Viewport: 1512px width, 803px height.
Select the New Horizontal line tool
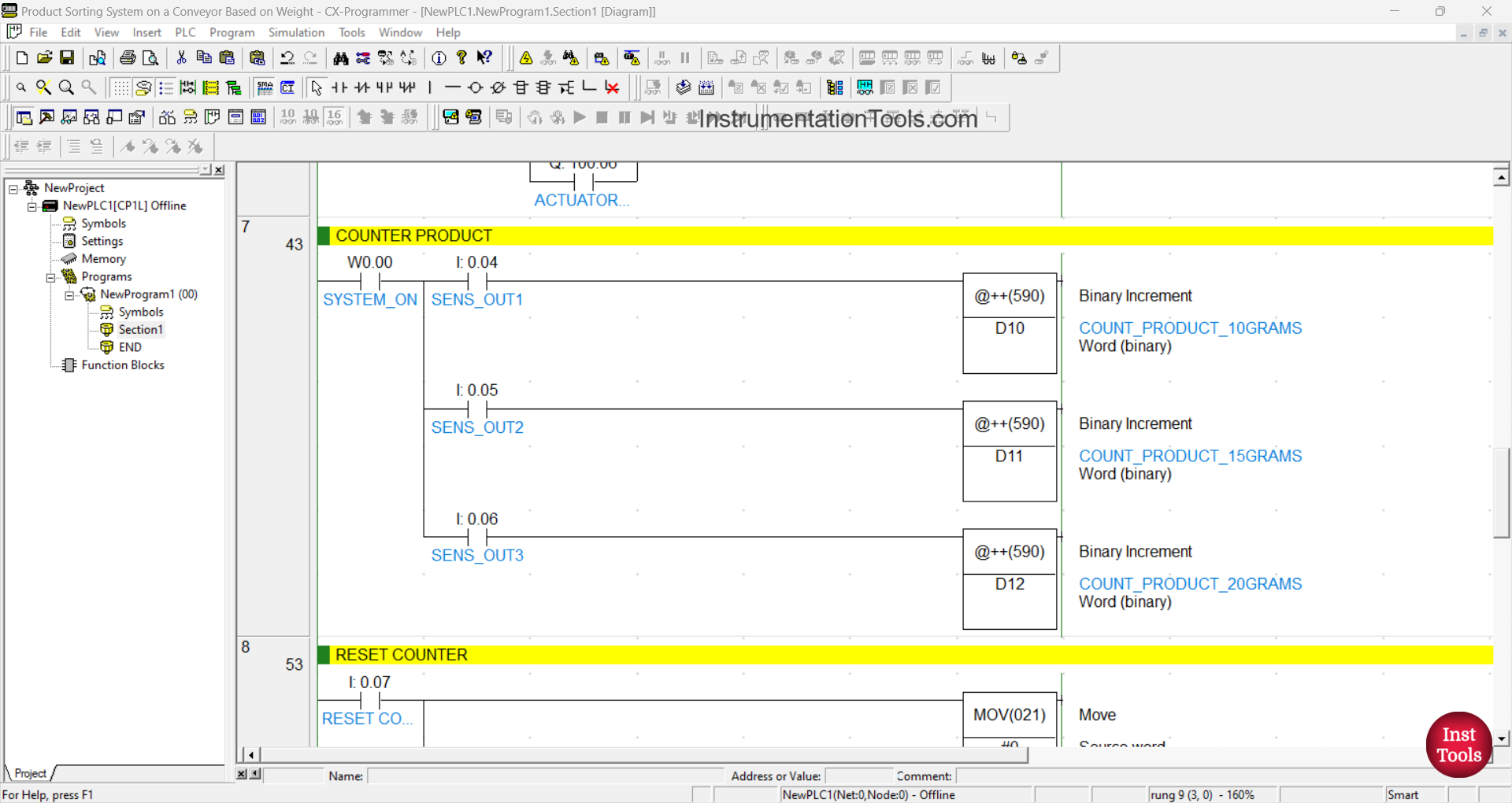452,87
